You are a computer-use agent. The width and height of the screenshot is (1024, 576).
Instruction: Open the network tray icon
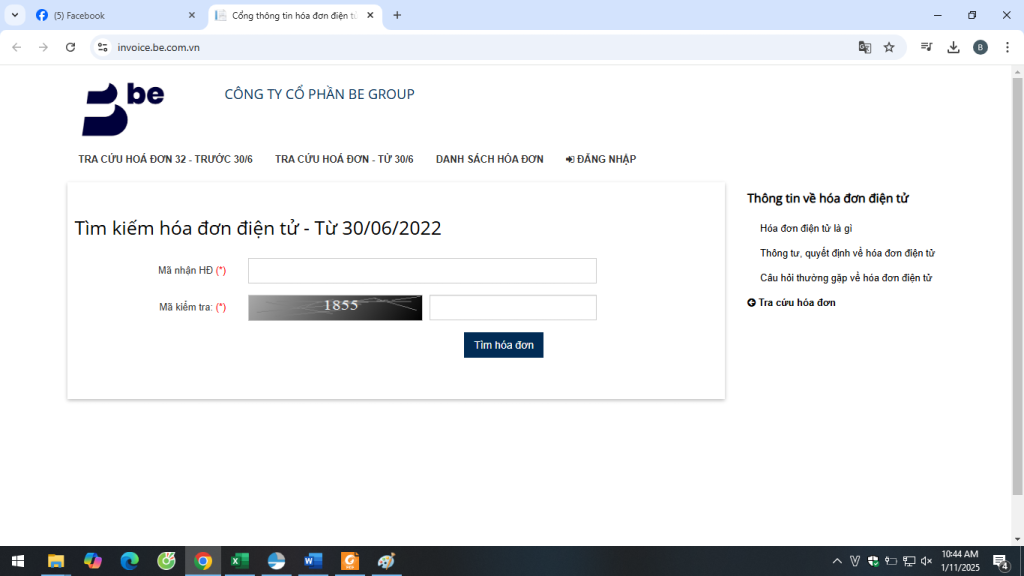pos(909,561)
